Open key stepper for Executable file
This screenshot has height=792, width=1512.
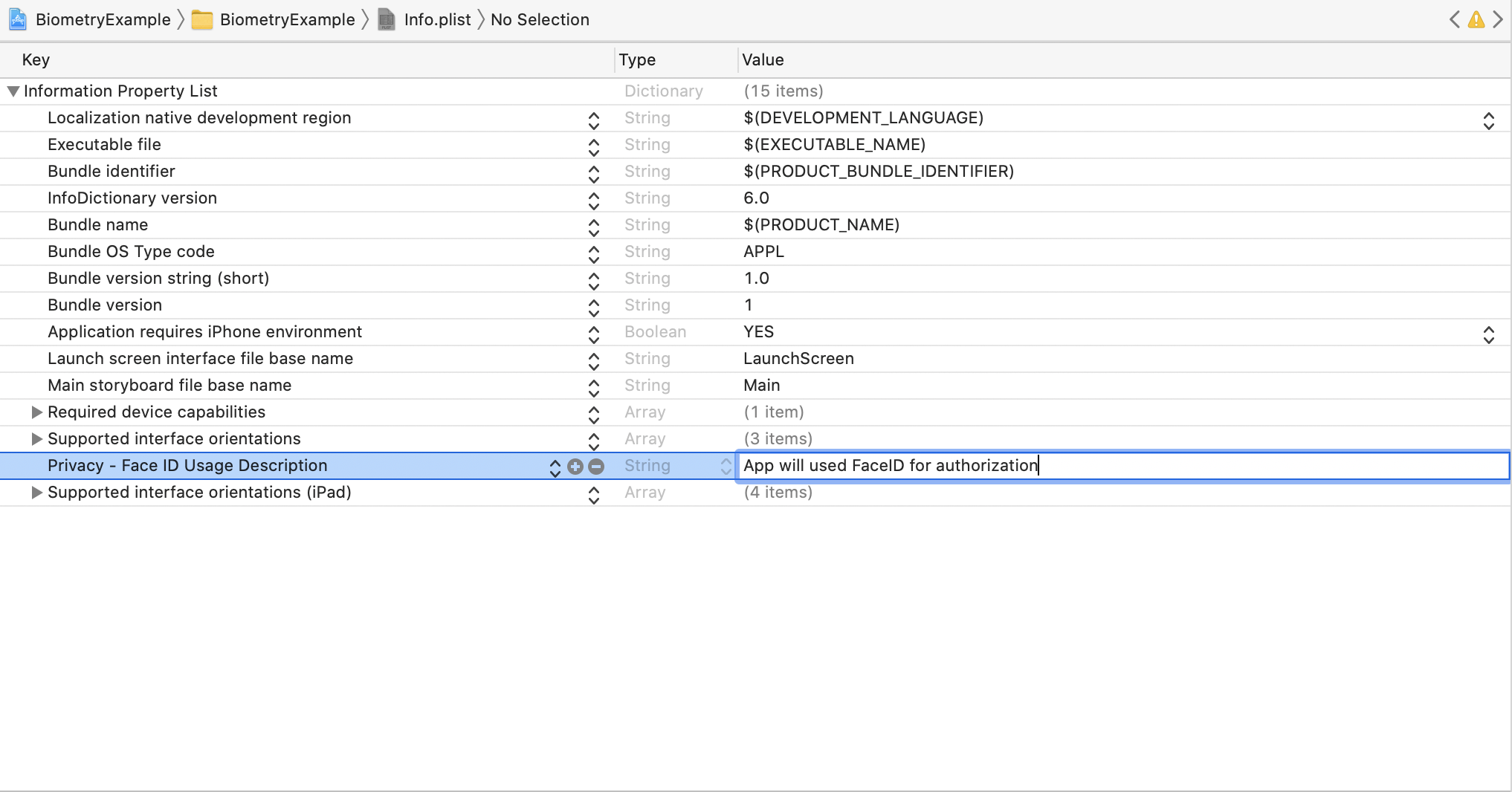[593, 147]
